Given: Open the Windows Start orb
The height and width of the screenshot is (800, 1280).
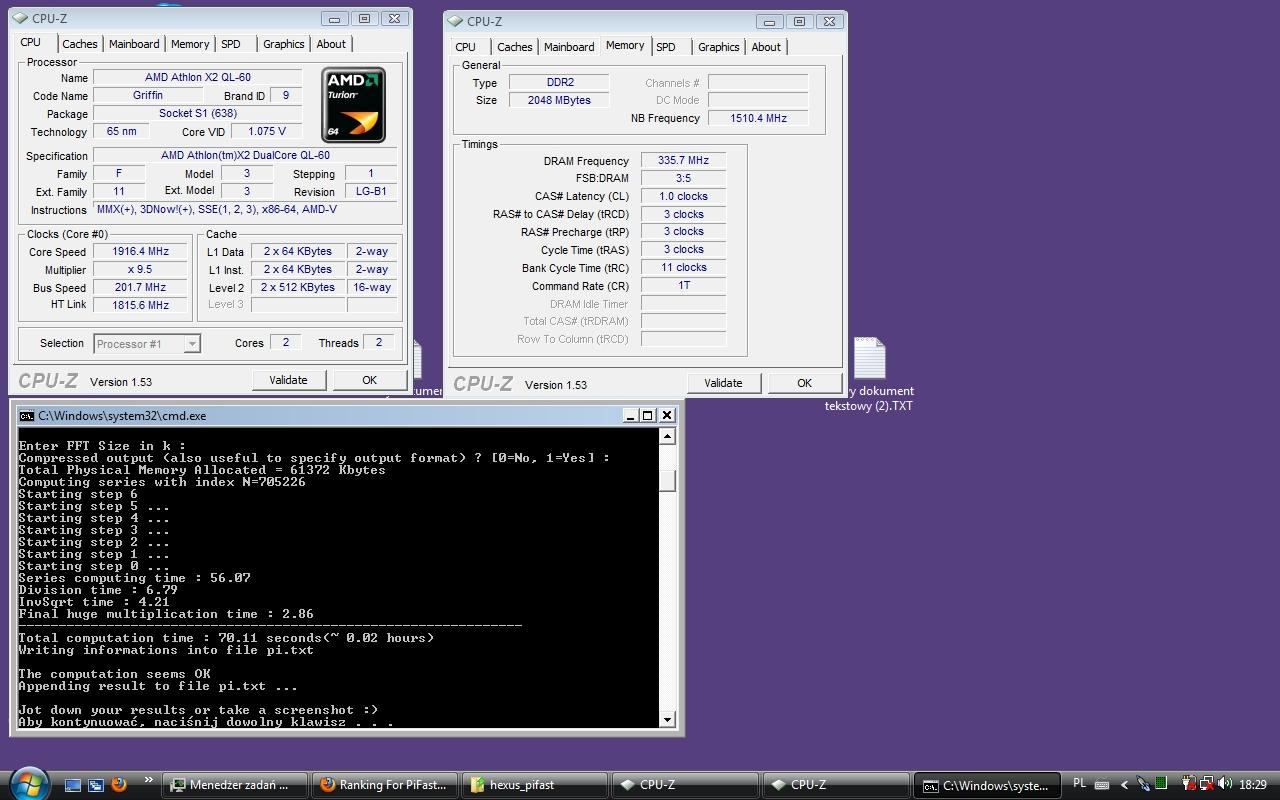Looking at the screenshot, I should 28,783.
